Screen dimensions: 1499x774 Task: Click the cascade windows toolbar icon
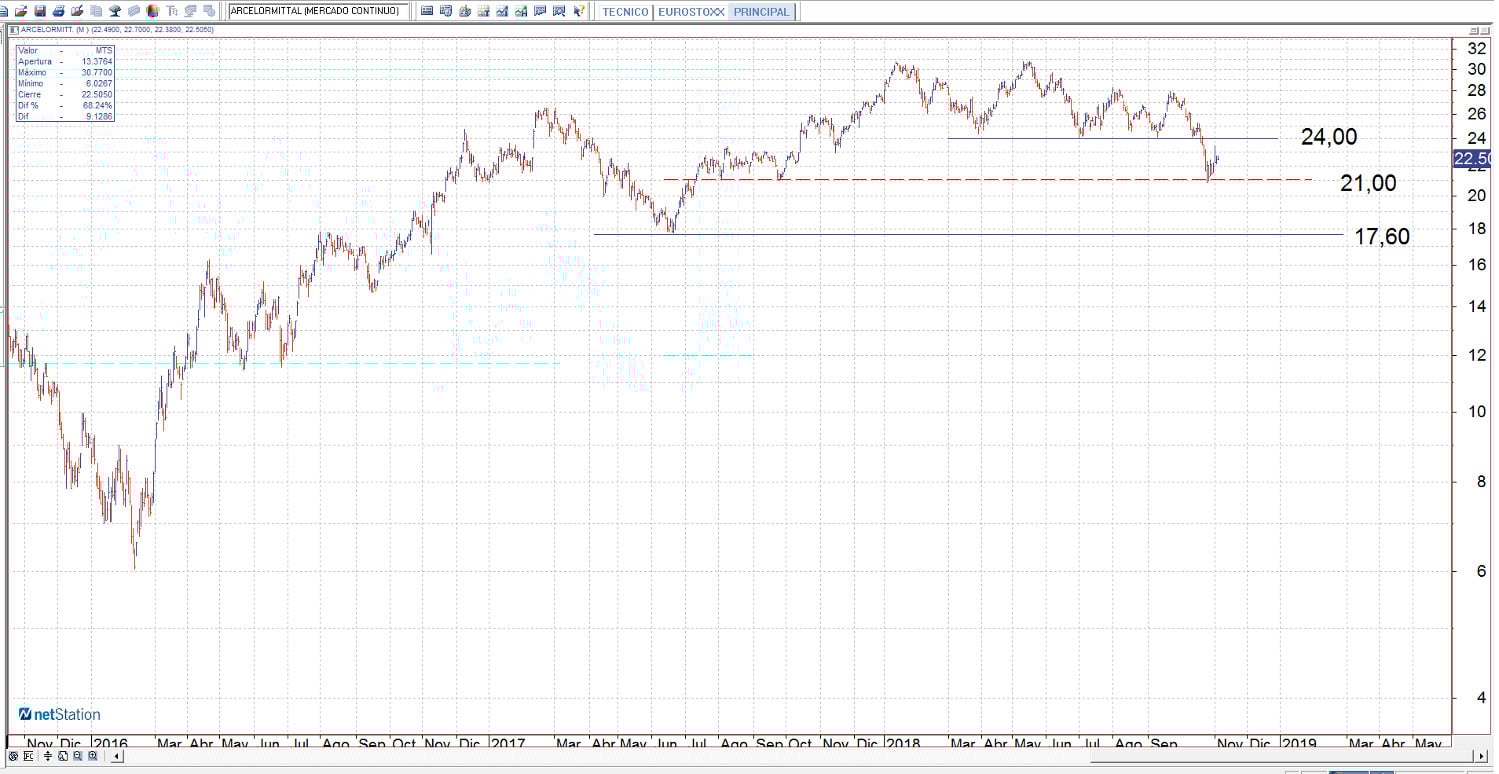208,11
